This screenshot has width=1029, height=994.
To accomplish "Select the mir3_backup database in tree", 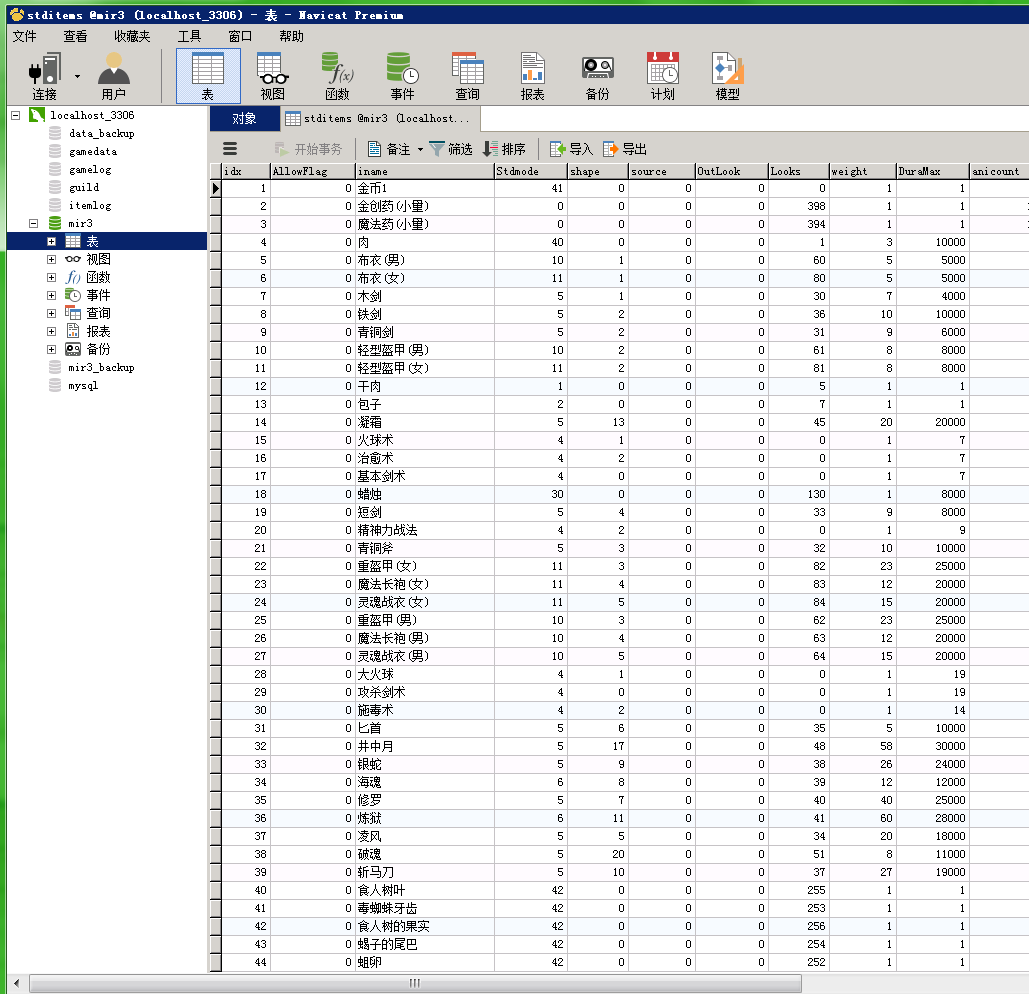I will tap(100, 367).
